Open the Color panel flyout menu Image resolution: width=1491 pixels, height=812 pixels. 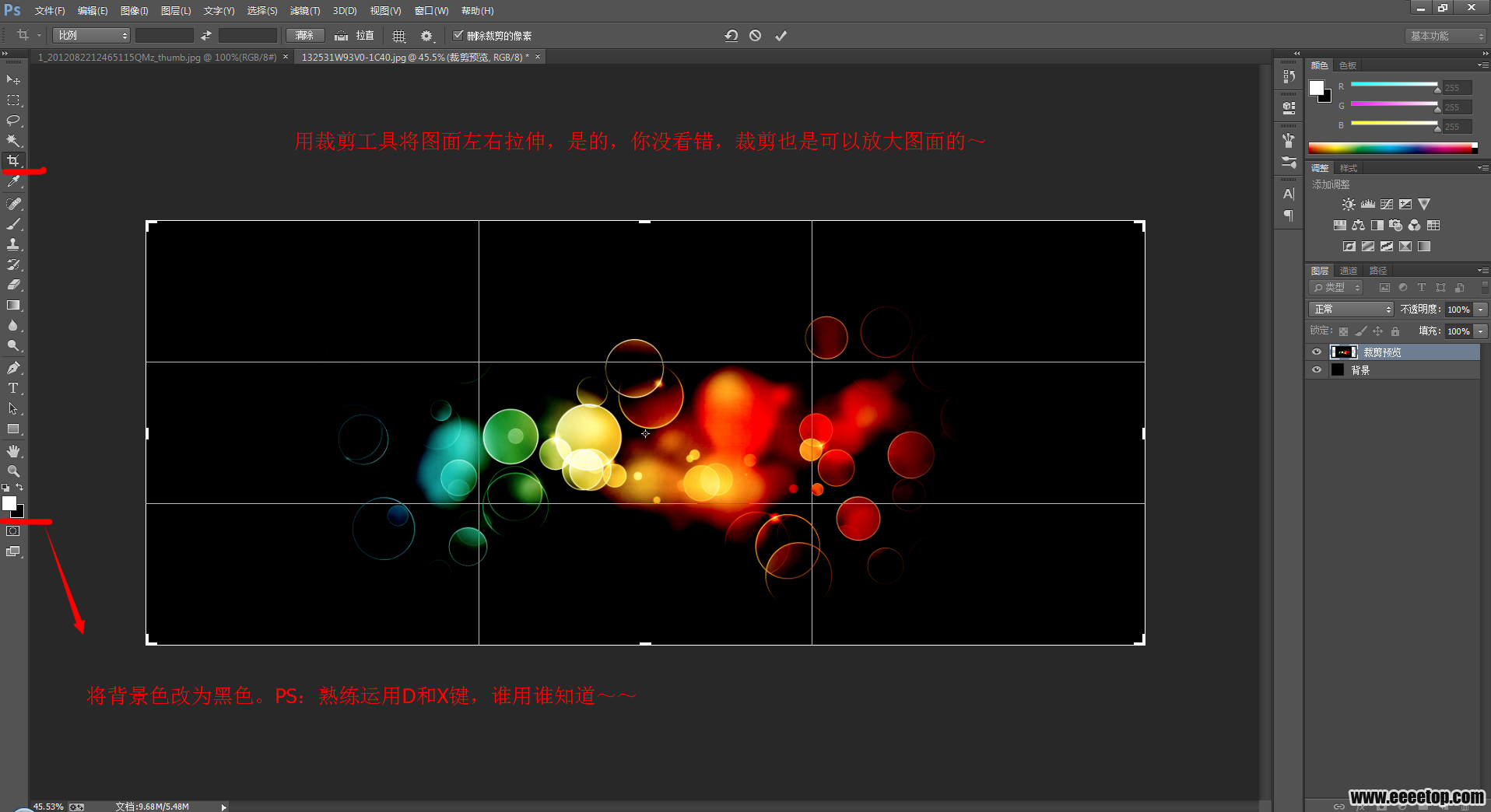pyautogui.click(x=1483, y=65)
